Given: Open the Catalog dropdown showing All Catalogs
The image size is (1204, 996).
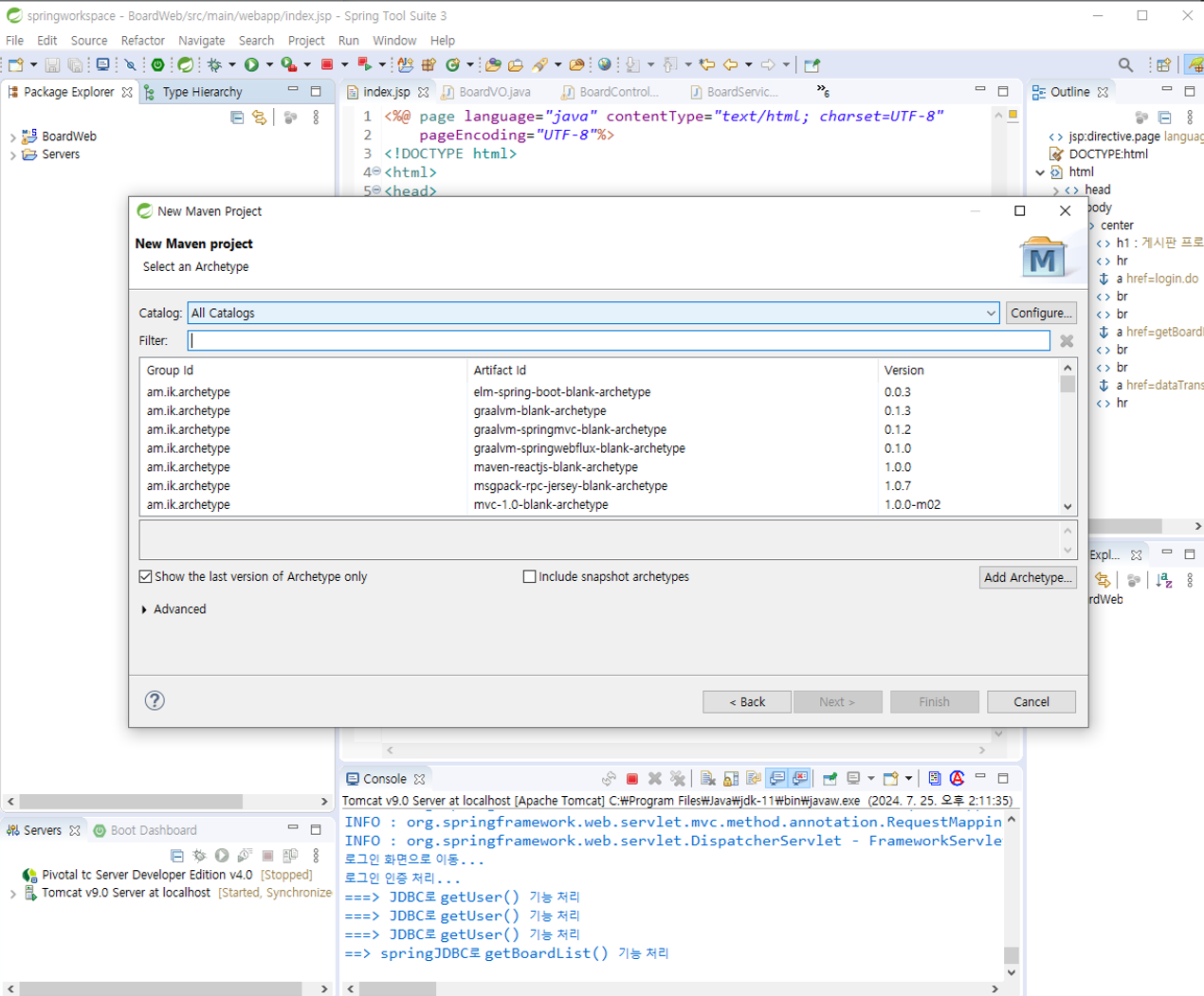Looking at the screenshot, I should pyautogui.click(x=593, y=313).
